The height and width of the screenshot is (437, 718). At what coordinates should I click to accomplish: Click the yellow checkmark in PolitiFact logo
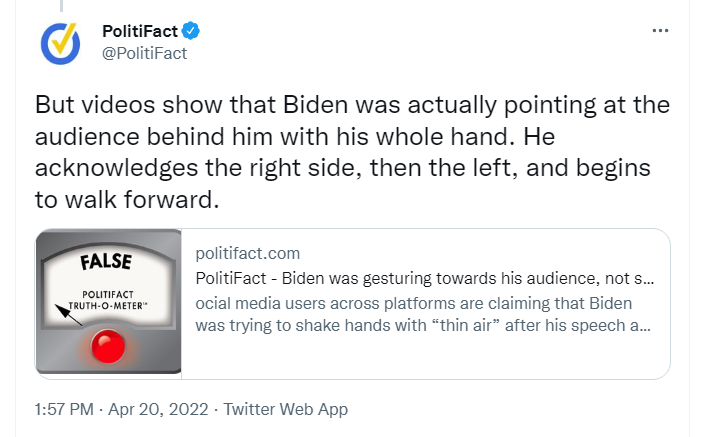click(x=64, y=38)
